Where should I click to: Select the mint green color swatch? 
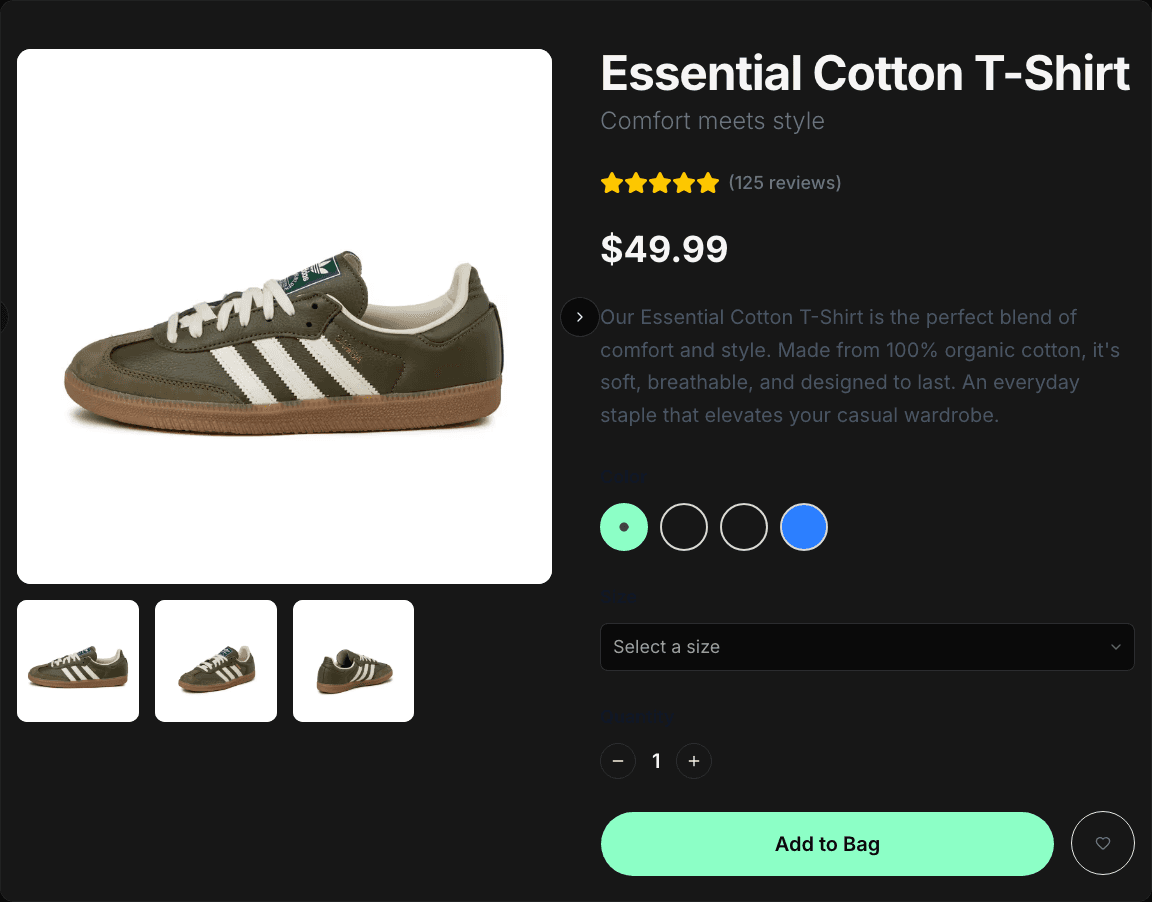pos(624,527)
